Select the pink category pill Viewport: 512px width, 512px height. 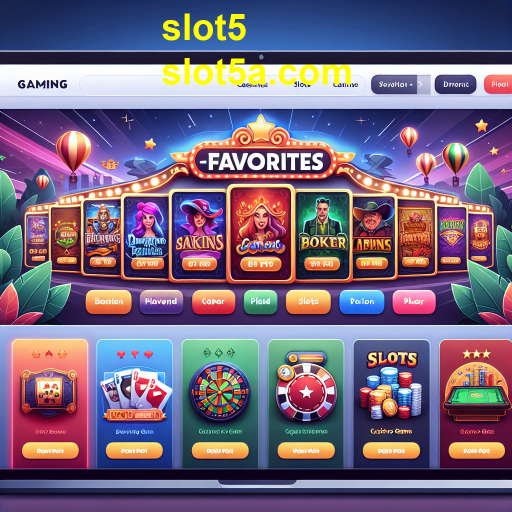click(414, 302)
